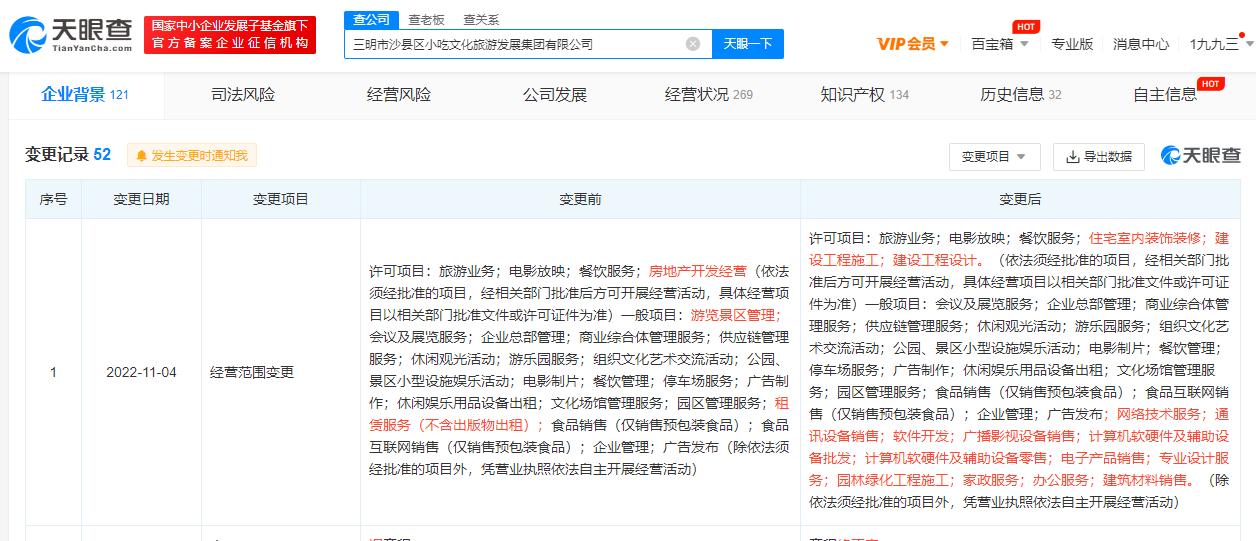Click the download icon on 导出数据

[1073, 157]
